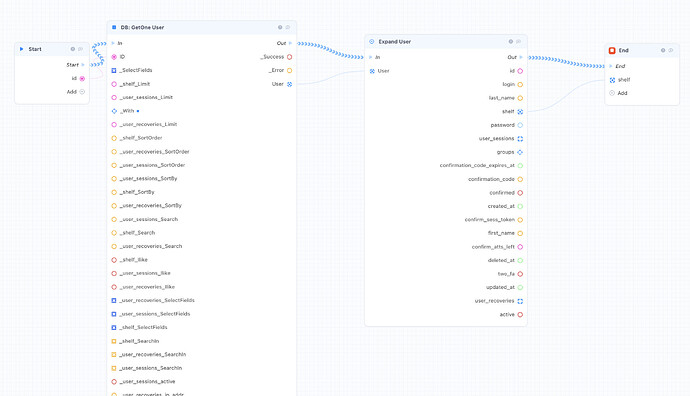Select the confirmed output port
The height and width of the screenshot is (396, 690).
coord(520,193)
